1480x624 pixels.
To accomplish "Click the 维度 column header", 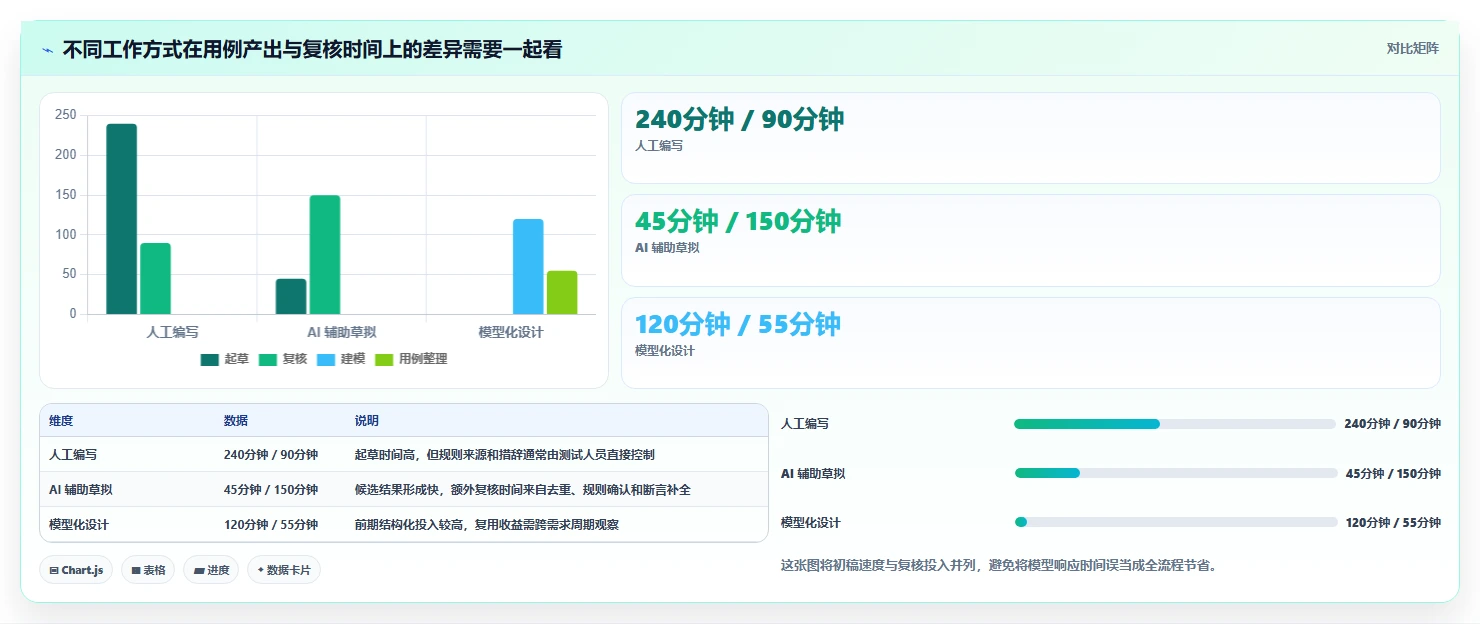I will 61,421.
